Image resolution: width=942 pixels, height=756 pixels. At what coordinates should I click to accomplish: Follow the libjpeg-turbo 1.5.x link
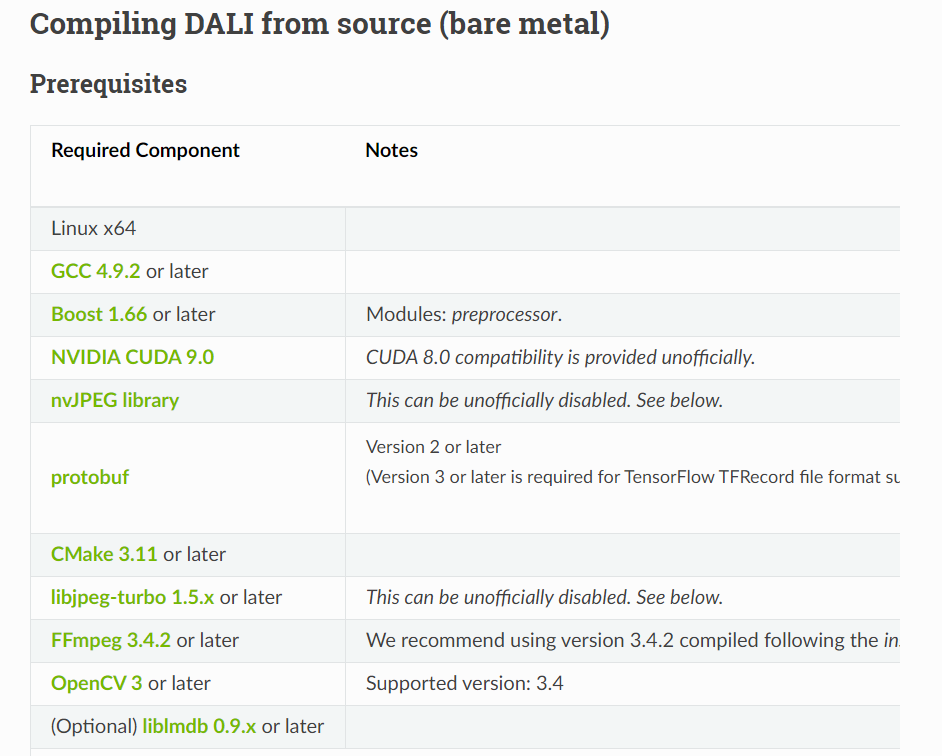pos(132,597)
